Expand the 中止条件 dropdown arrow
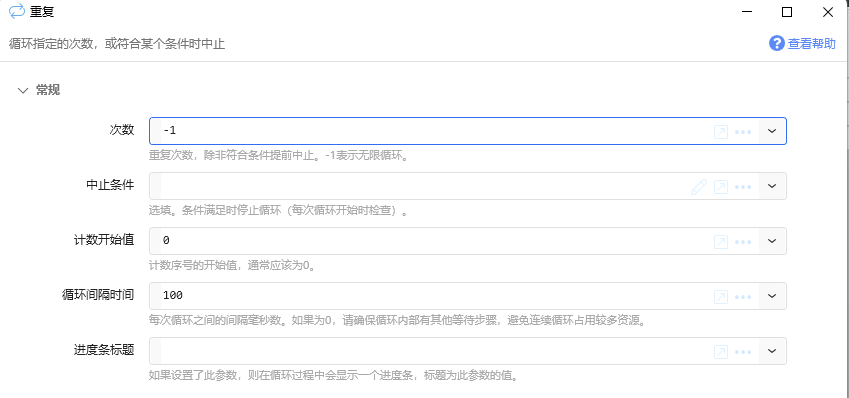This screenshot has width=849, height=398. [x=772, y=186]
